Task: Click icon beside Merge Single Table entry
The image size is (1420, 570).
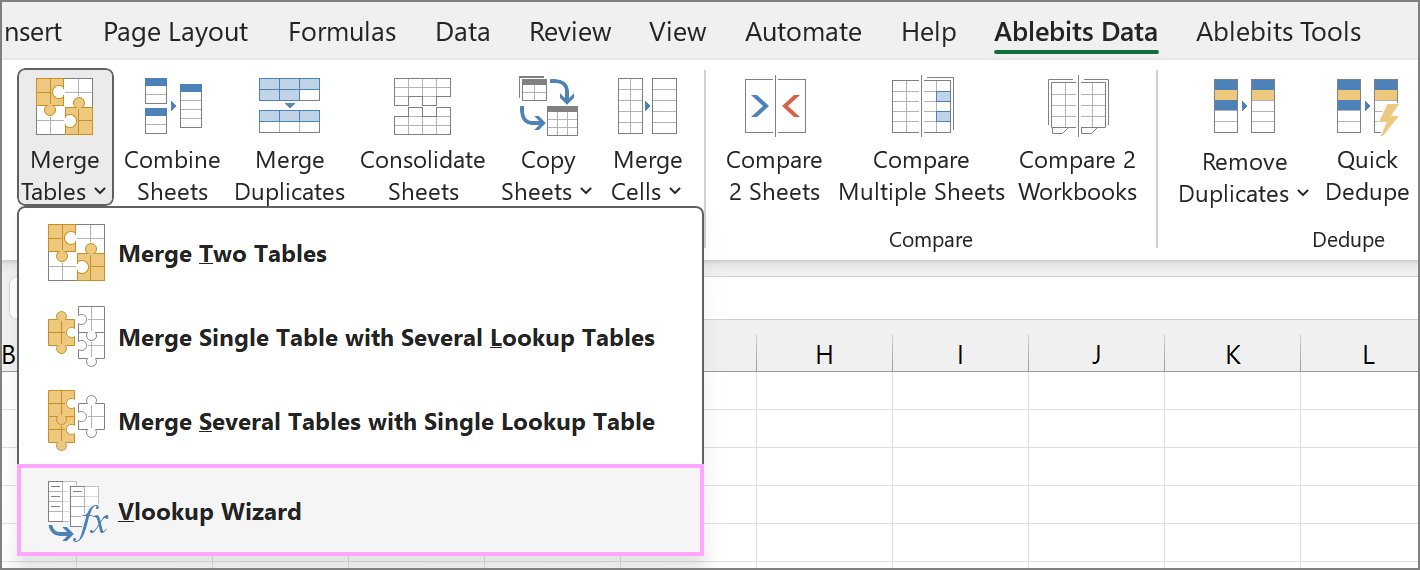Action: 76,337
